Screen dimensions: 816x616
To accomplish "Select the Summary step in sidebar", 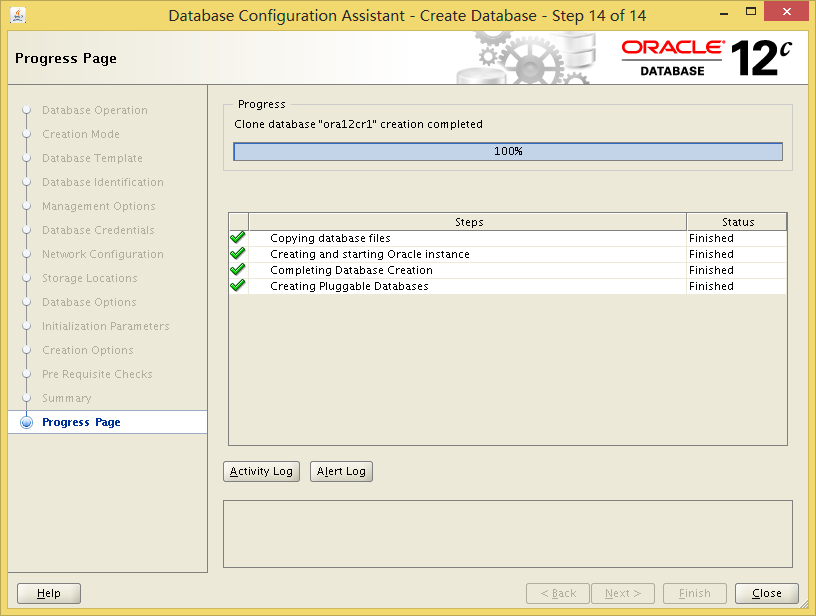I will coord(66,398).
